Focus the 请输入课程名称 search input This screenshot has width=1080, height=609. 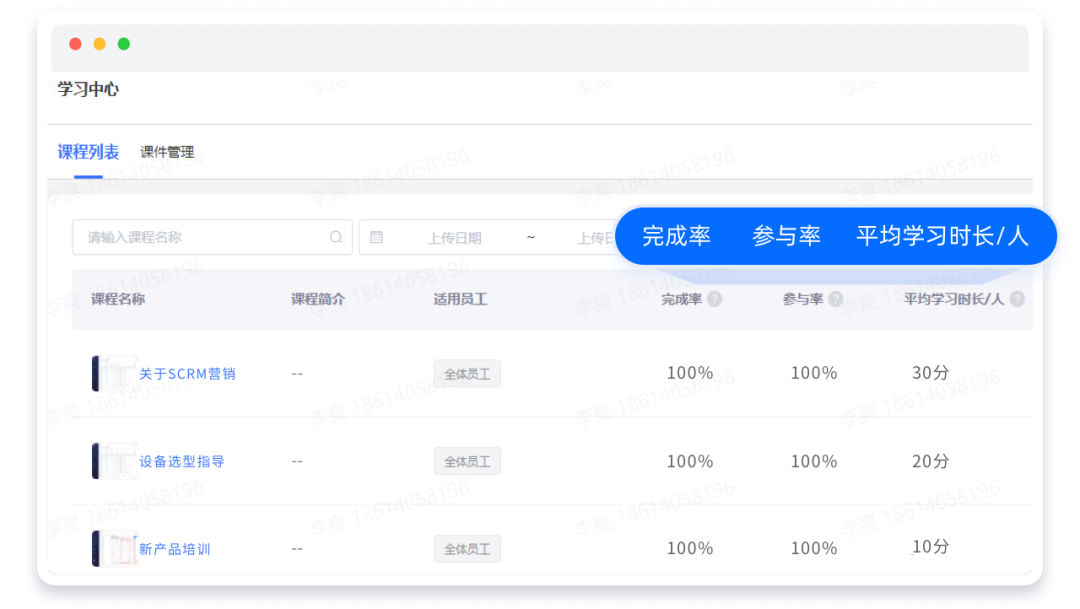[x=212, y=237]
